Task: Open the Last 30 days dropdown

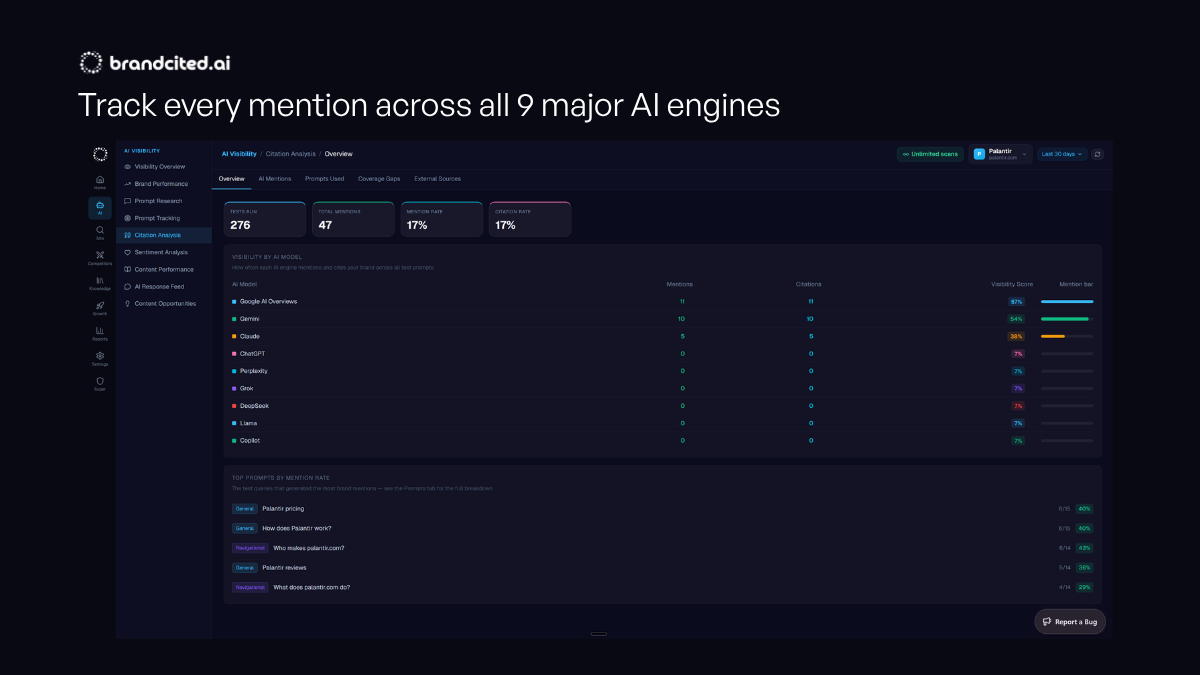Action: click(x=1061, y=154)
